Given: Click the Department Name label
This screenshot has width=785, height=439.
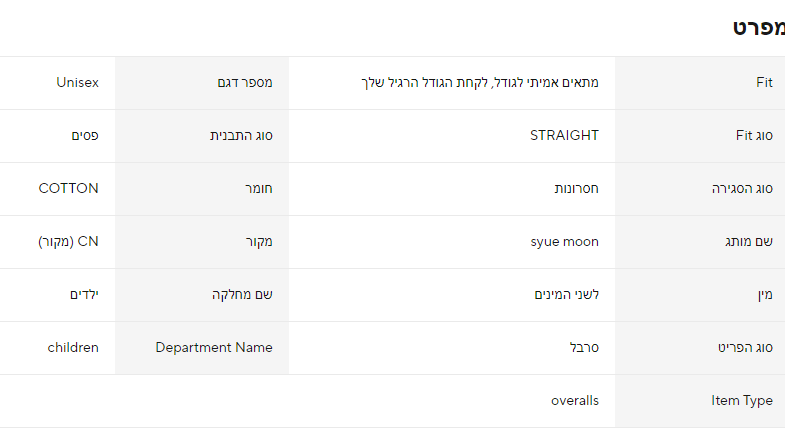Looking at the screenshot, I should 214,348.
